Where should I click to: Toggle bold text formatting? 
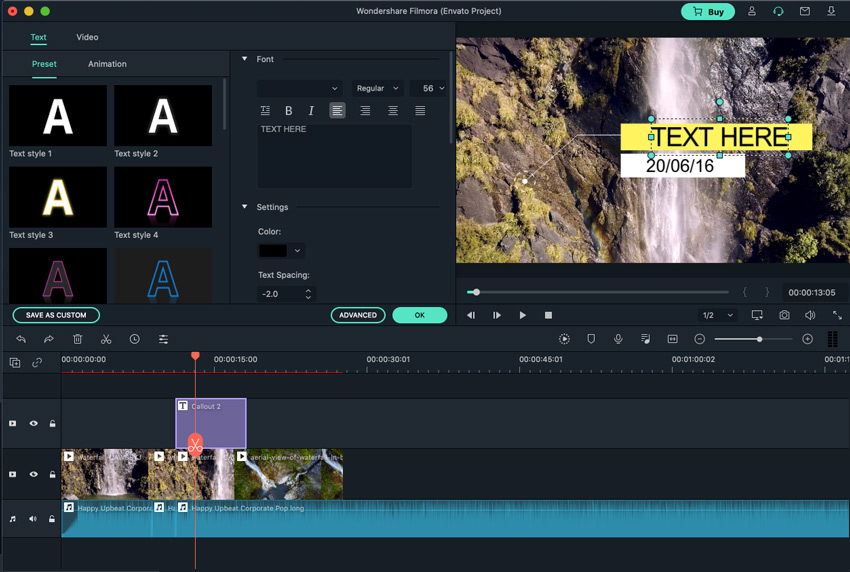(x=288, y=111)
